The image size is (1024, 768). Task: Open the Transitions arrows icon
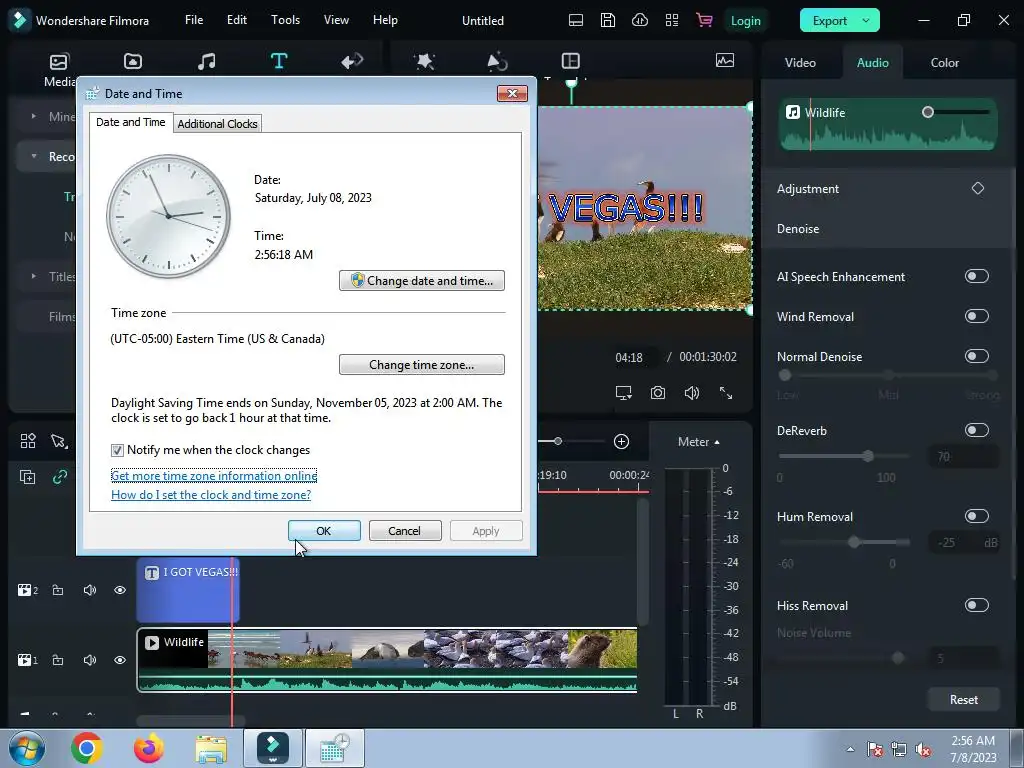click(352, 61)
